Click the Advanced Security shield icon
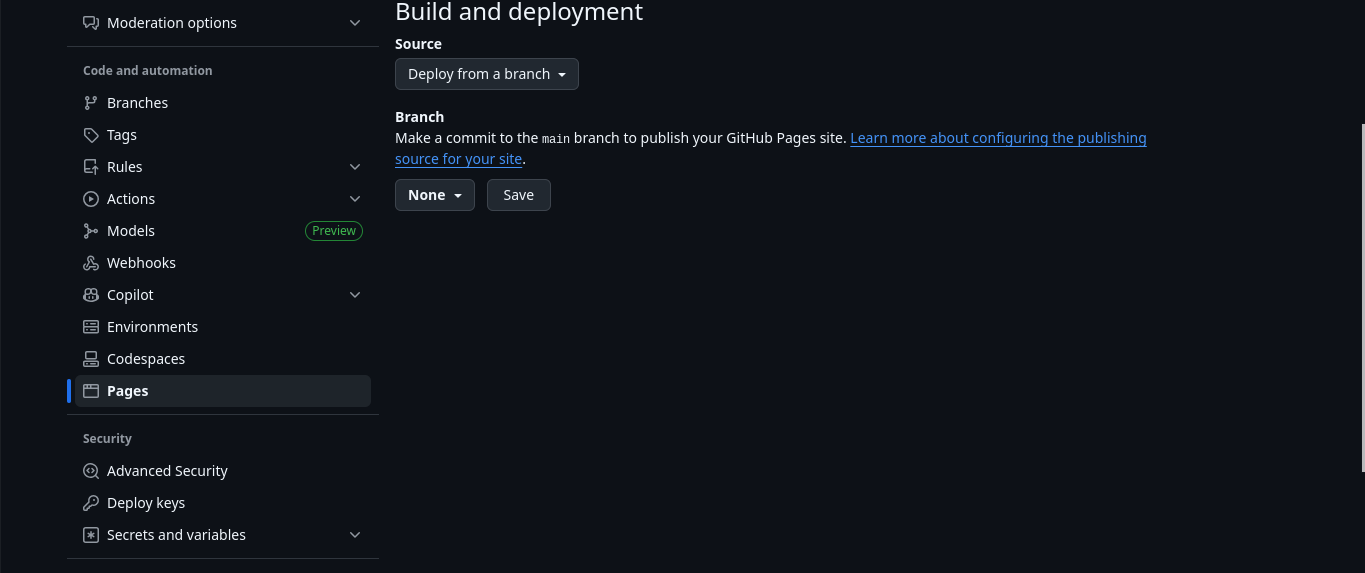1365x573 pixels. (91, 471)
